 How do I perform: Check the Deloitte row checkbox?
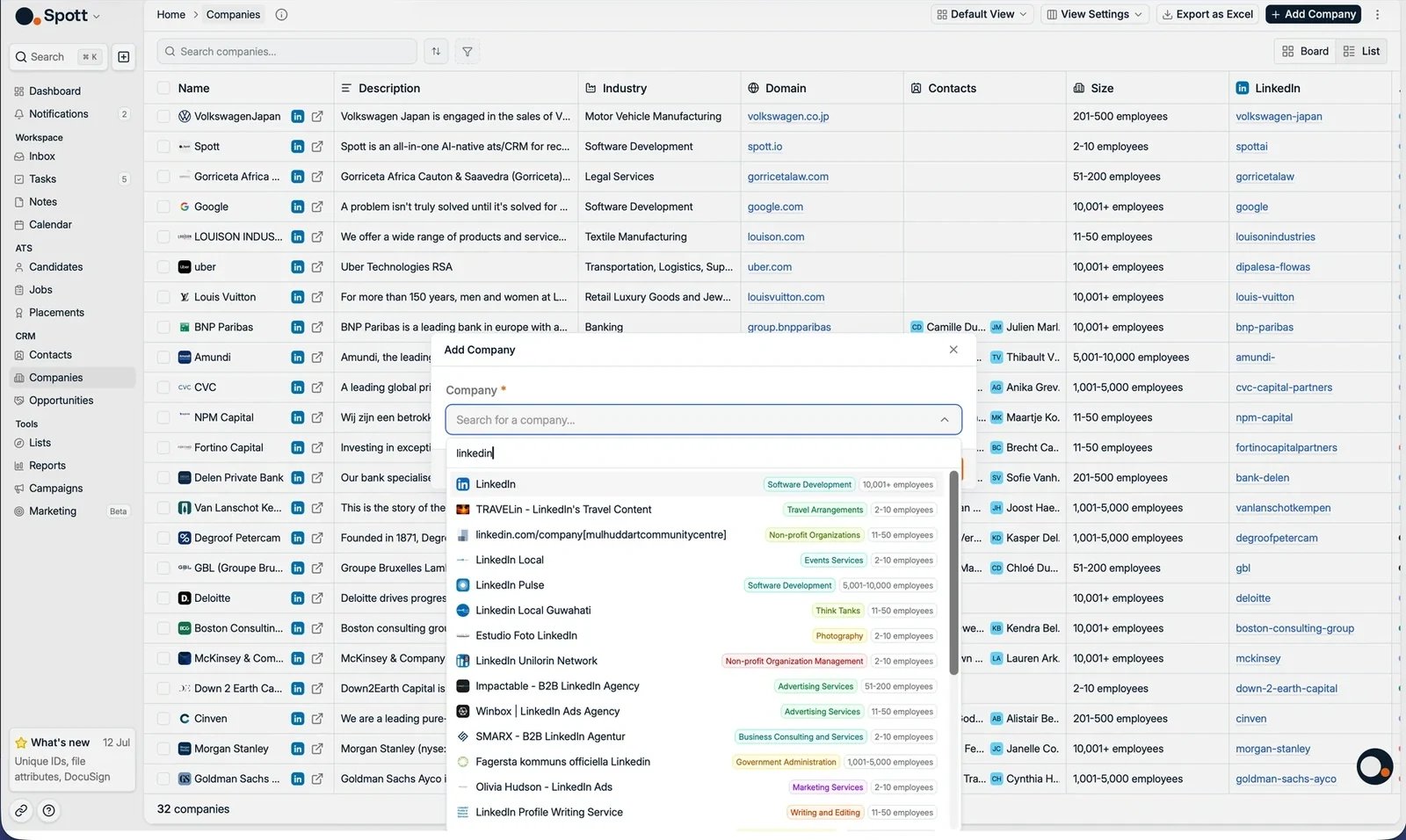tap(163, 598)
